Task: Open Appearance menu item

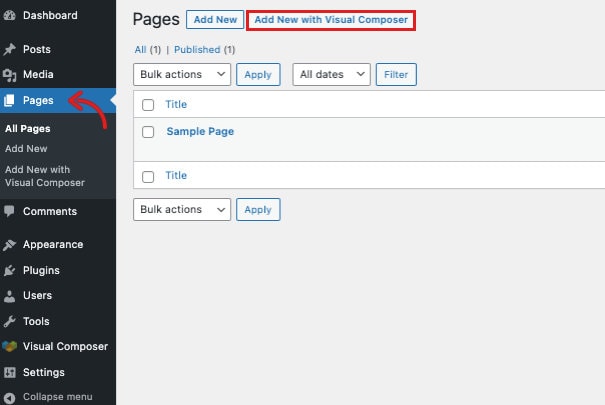Action: [x=53, y=245]
